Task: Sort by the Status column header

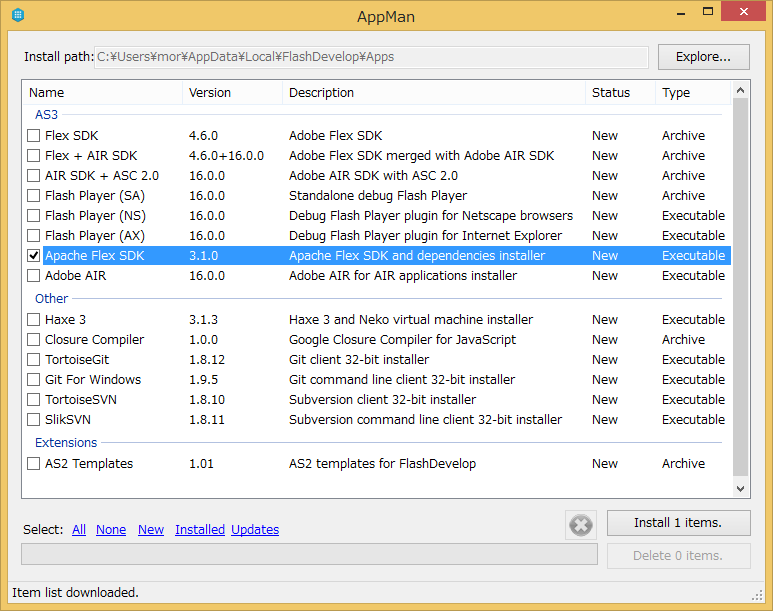Action: (620, 93)
